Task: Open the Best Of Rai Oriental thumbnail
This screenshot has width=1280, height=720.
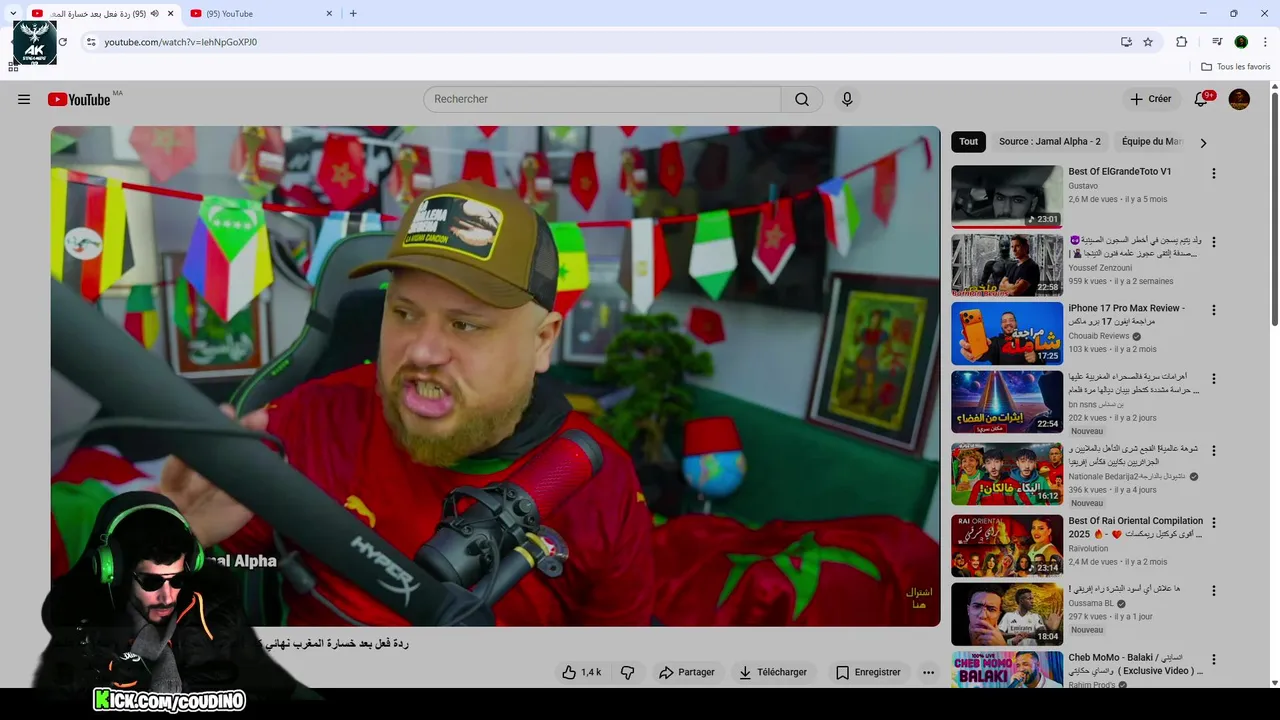Action: point(1007,546)
